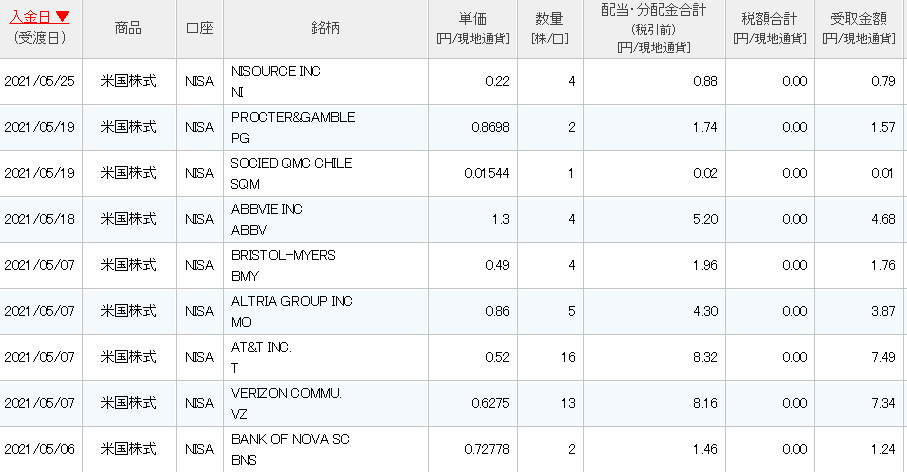907x472 pixels.
Task: Click the NISOURCE INC stock name
Action: [275, 71]
